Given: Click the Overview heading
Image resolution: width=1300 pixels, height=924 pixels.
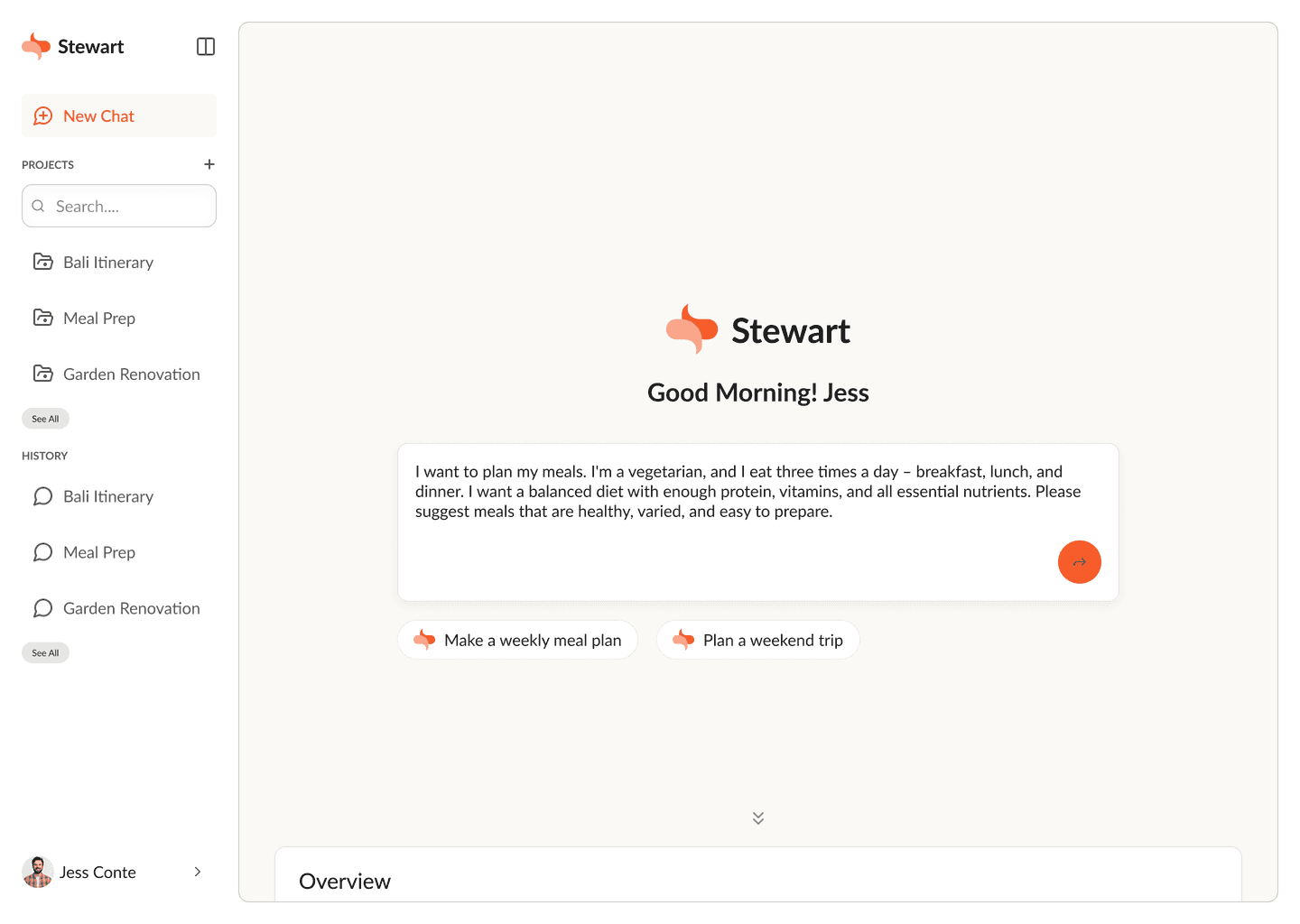Looking at the screenshot, I should (345, 882).
